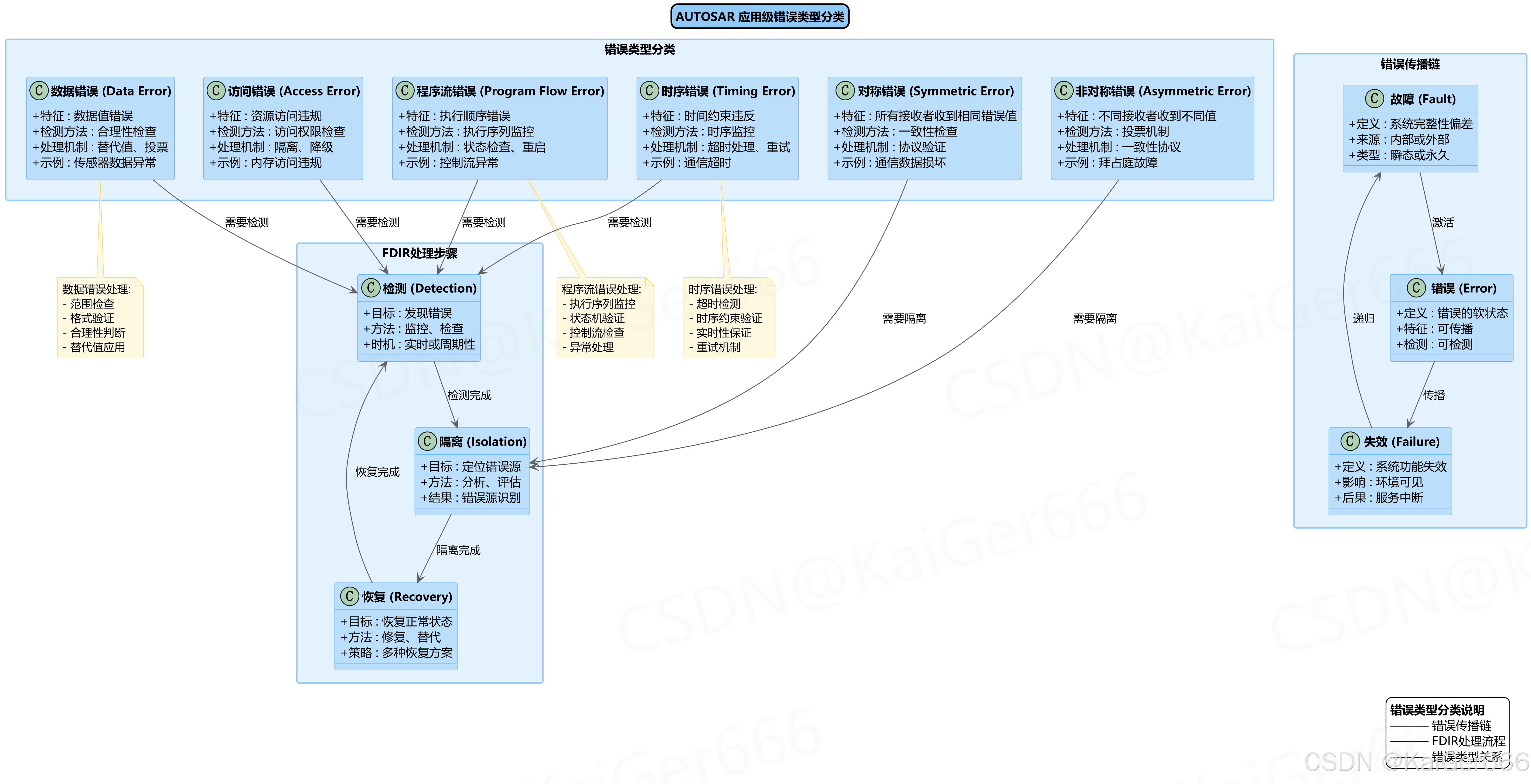1531x784 pixels.
Task: Click the class icon of 非对称错误 (Asymmetric Error)
Action: (1063, 90)
